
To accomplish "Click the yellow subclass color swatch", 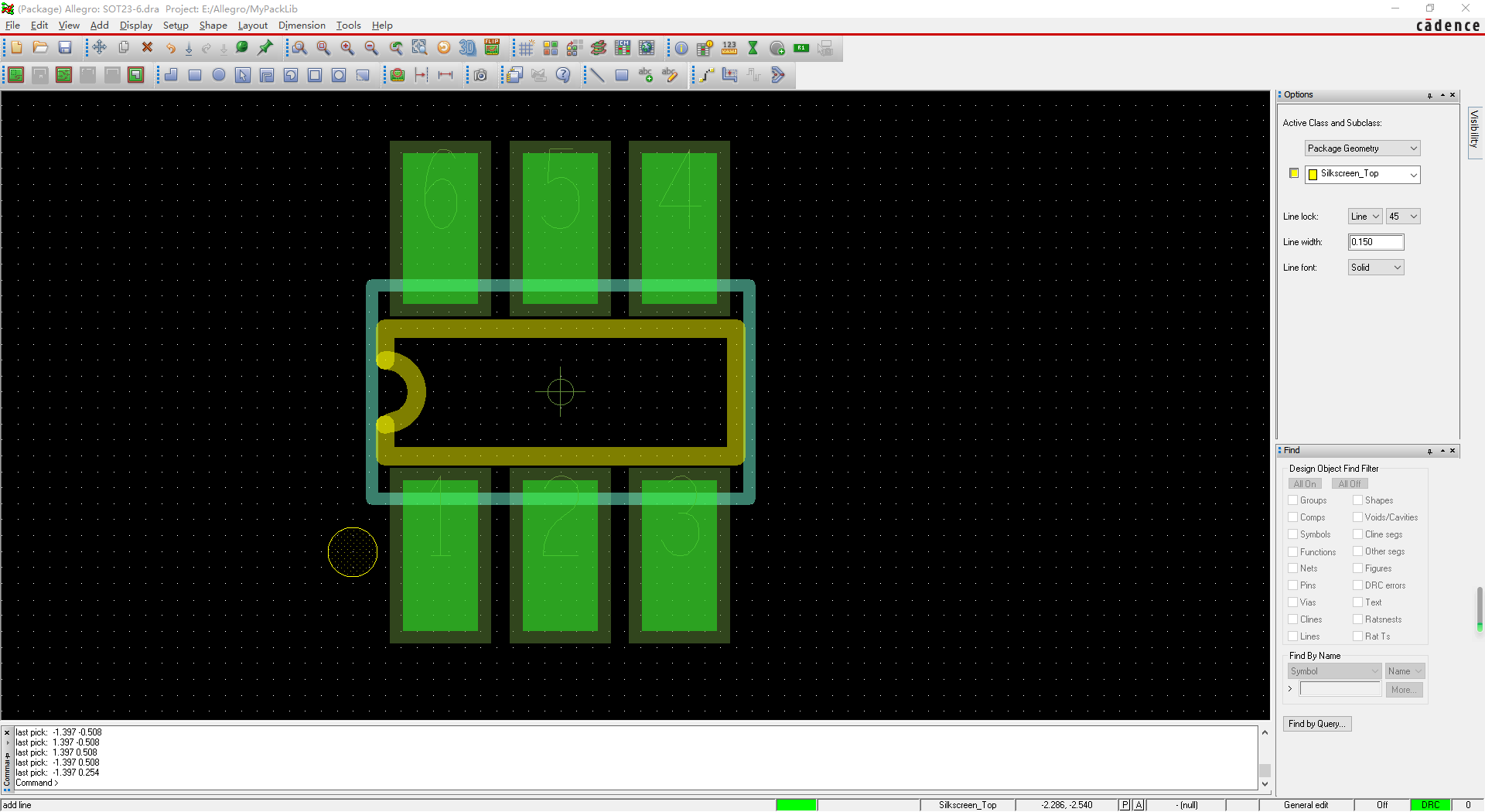I will pyautogui.click(x=1294, y=173).
